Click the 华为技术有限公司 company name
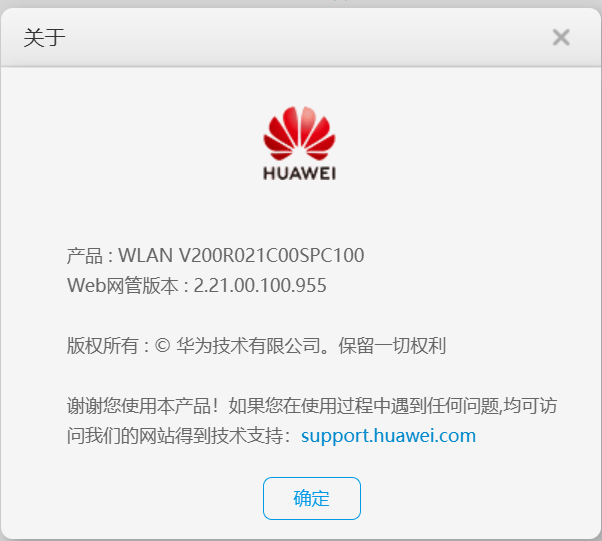Image resolution: width=602 pixels, height=541 pixels. (x=248, y=346)
